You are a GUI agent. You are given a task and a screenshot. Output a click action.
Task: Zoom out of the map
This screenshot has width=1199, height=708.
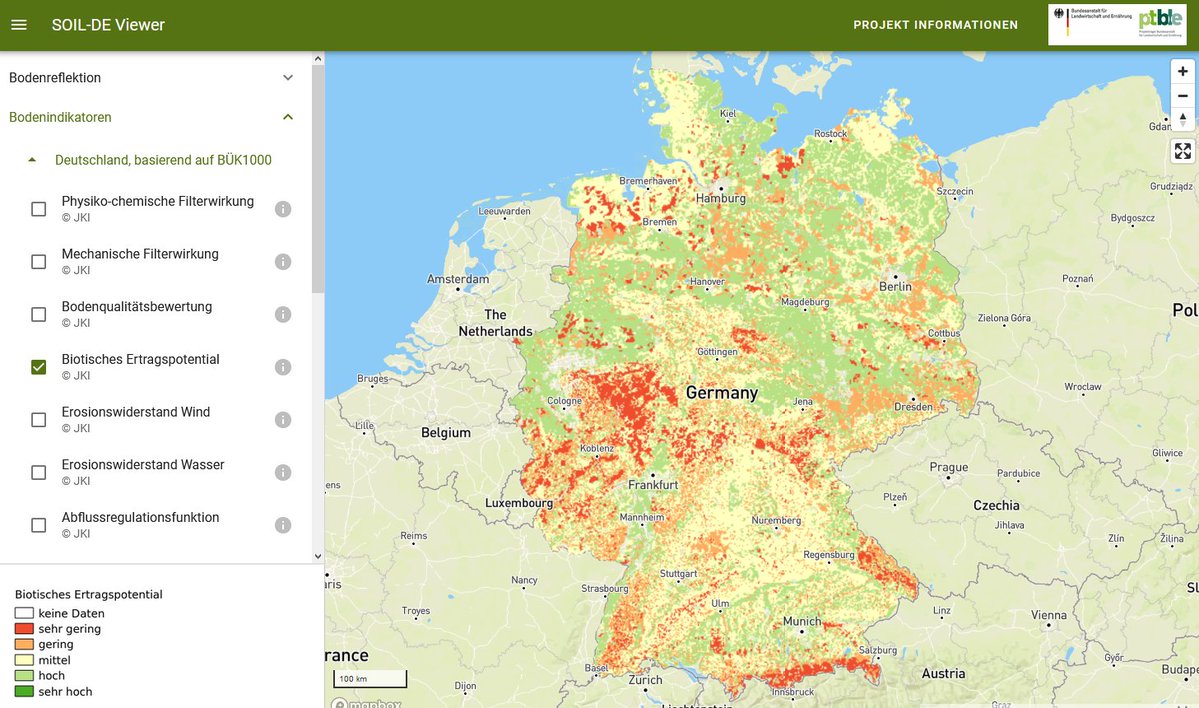(x=1182, y=96)
